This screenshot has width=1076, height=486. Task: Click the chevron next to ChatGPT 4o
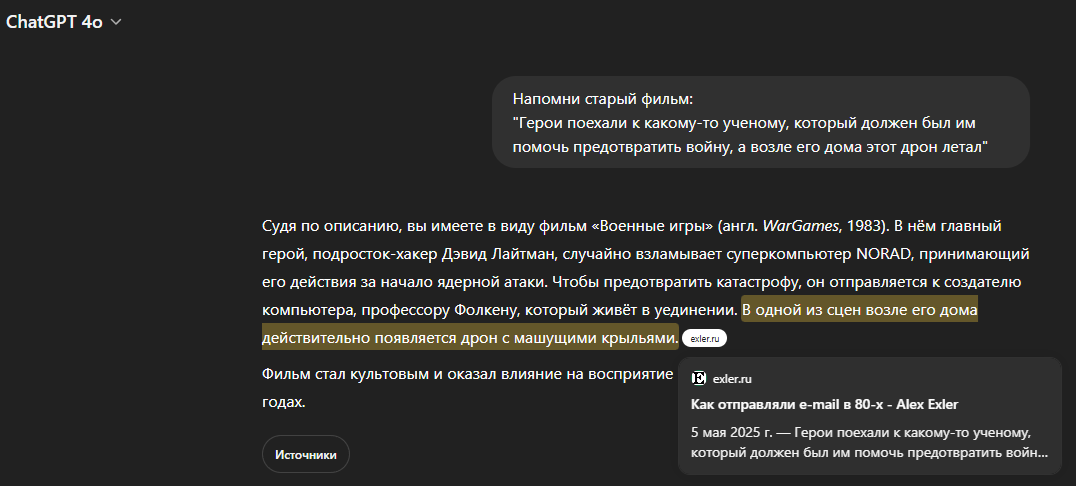point(116,23)
